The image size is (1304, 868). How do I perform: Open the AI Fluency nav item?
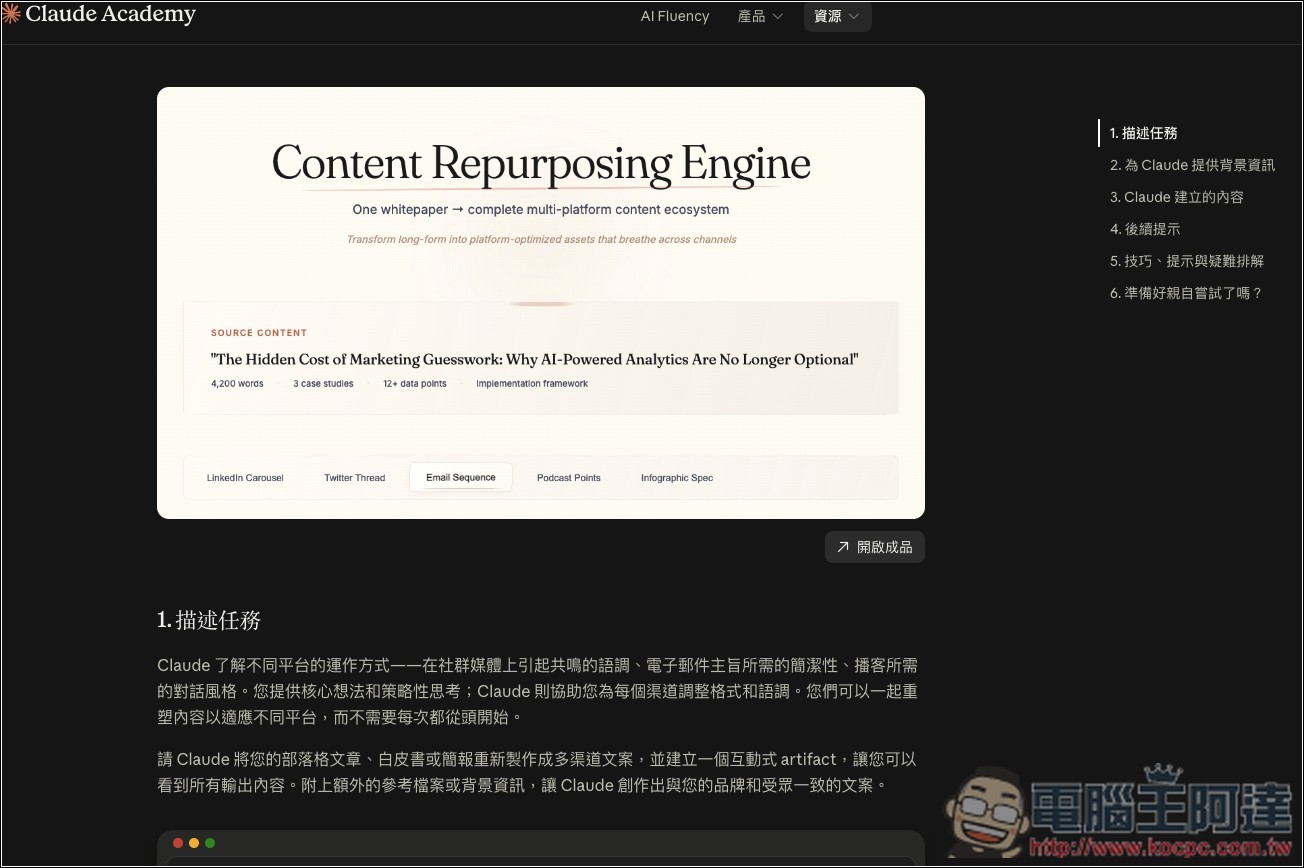pyautogui.click(x=675, y=16)
